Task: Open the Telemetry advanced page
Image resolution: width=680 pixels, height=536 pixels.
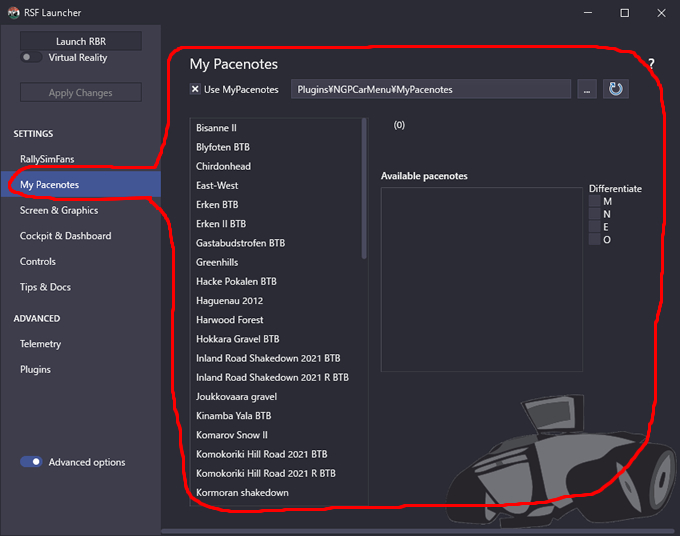Action: click(x=81, y=344)
